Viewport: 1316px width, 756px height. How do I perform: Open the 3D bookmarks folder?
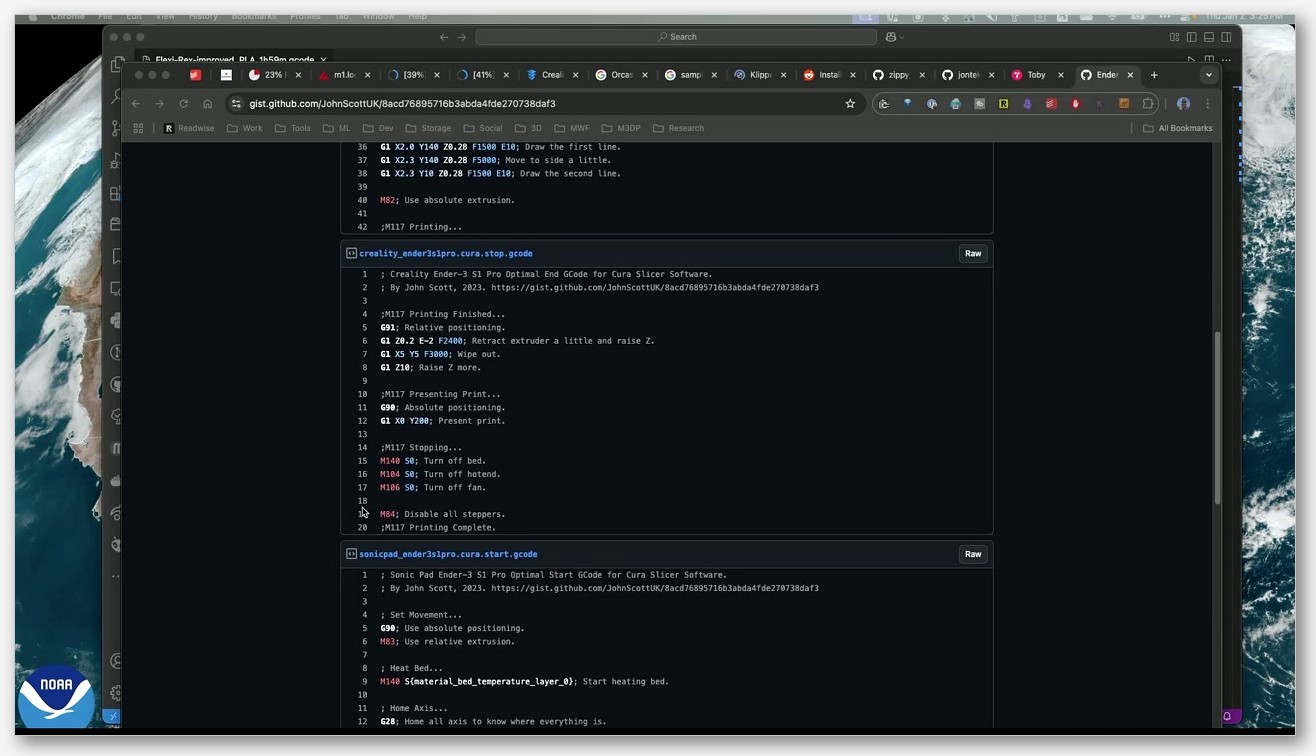(x=528, y=128)
